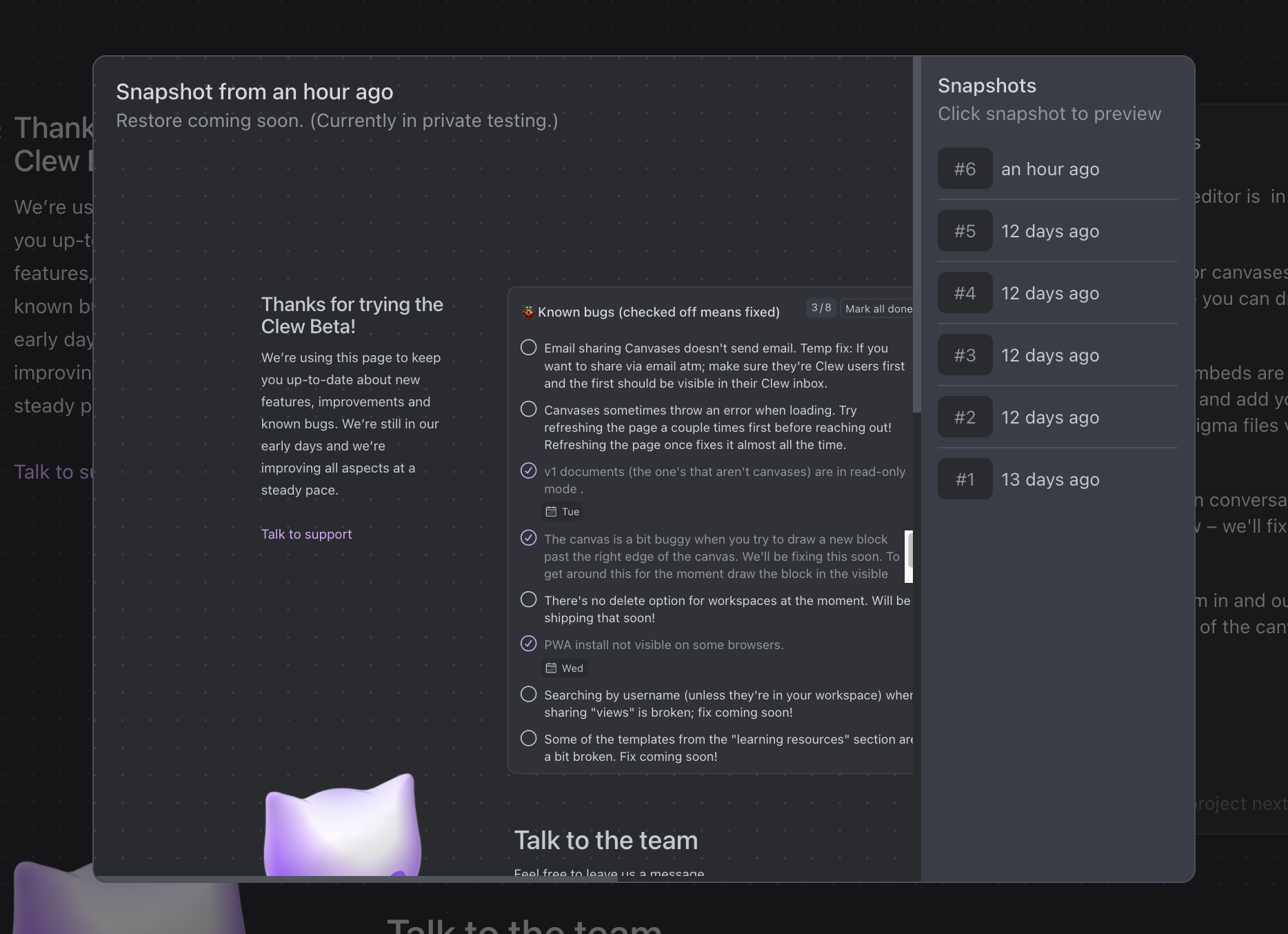Viewport: 1288px width, 934px height.
Task: Click Click snapshot to preview subtitle
Action: point(1049,114)
